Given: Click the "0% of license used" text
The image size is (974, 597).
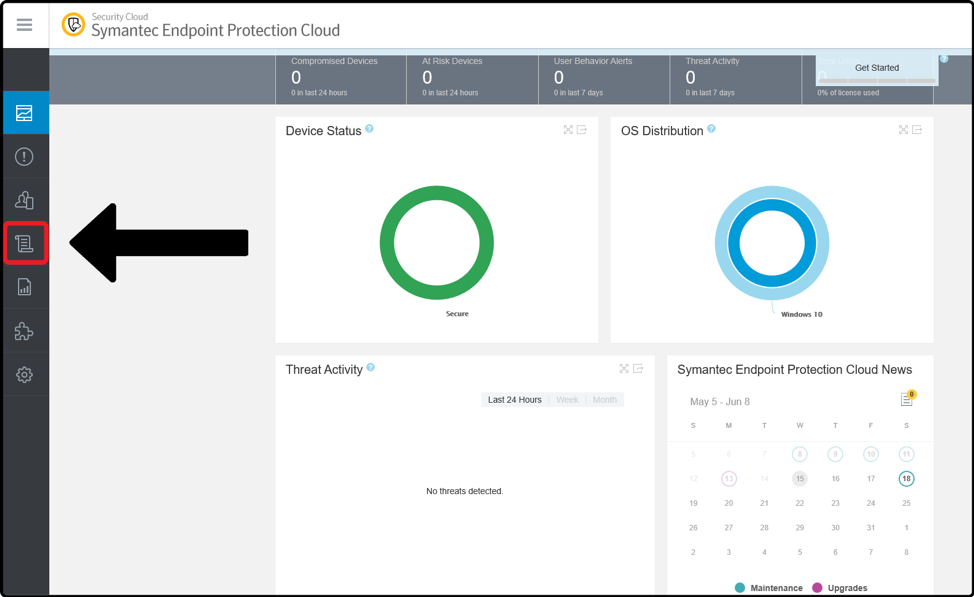Looking at the screenshot, I should (x=848, y=93).
